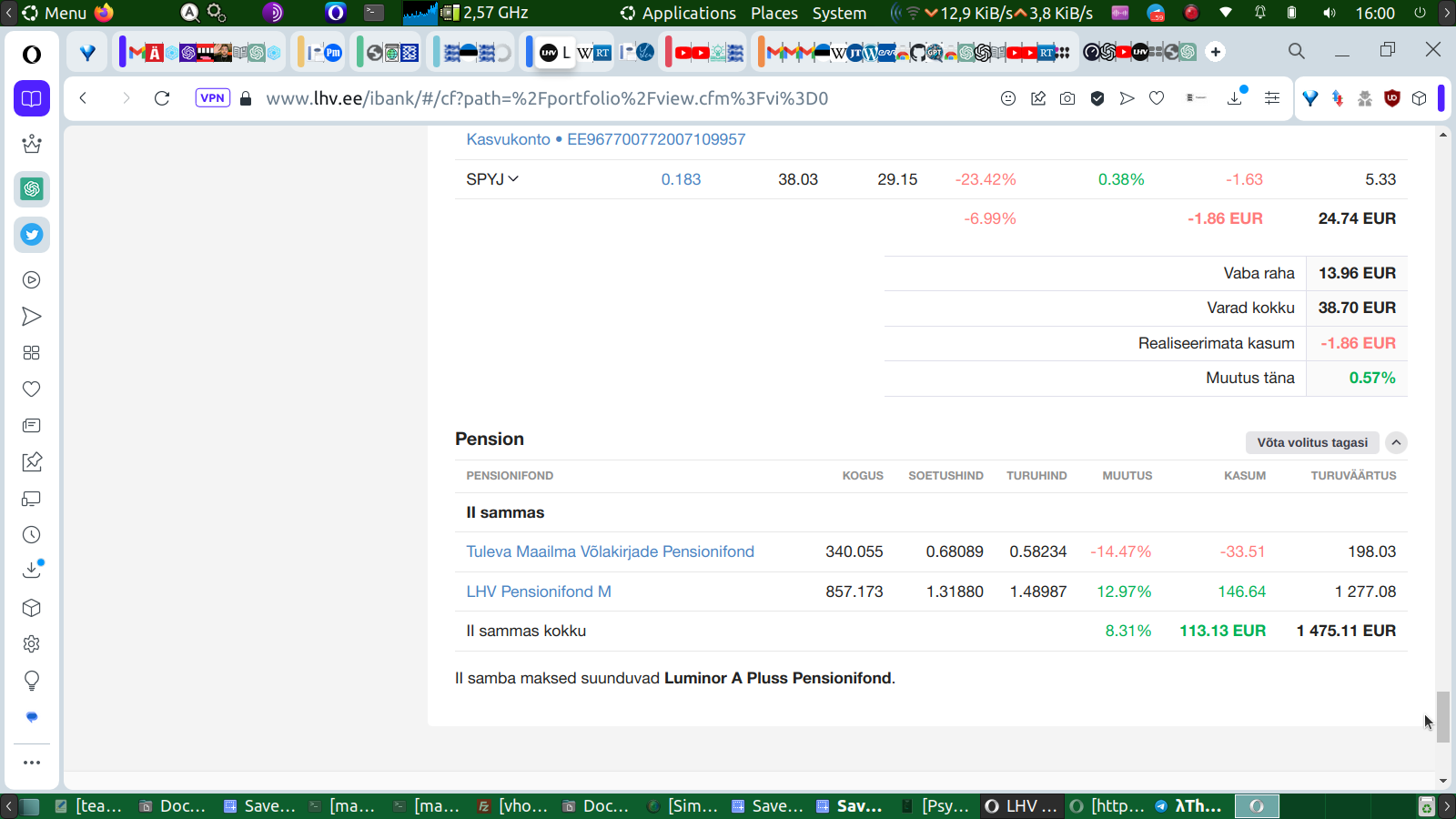Focus the address bar URL field

coord(547,98)
